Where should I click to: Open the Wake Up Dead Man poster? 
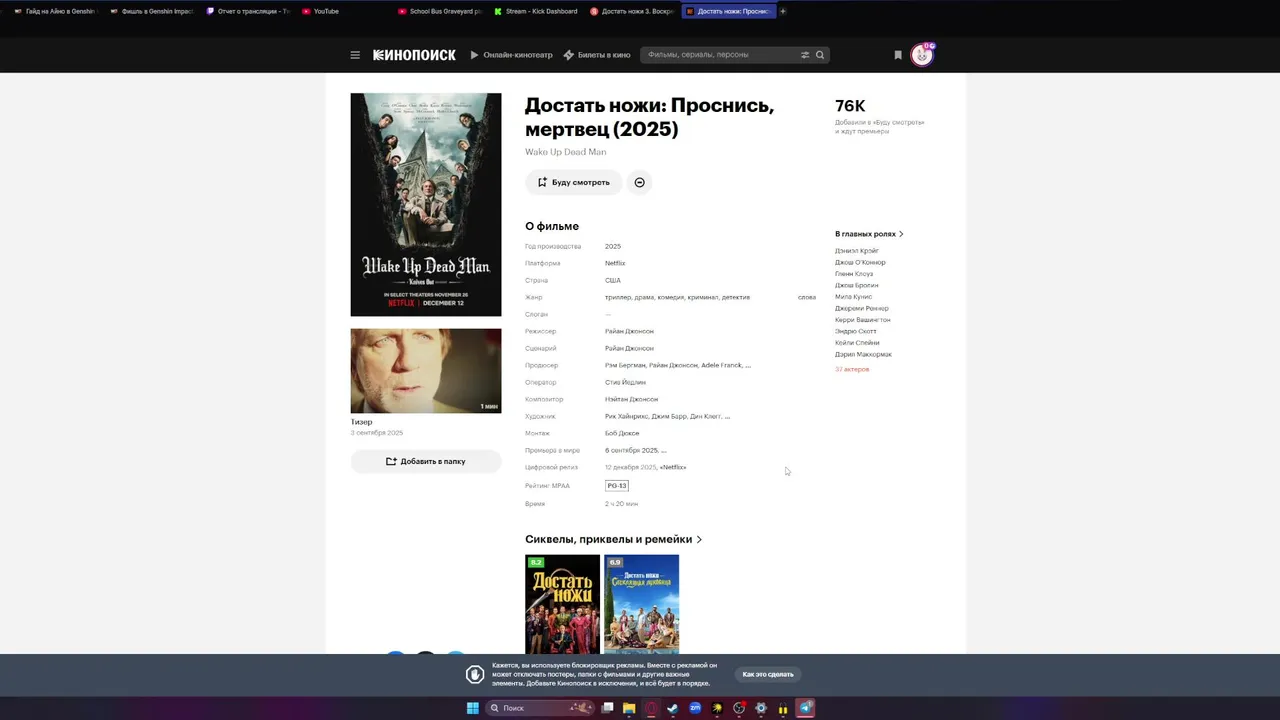[x=426, y=205]
